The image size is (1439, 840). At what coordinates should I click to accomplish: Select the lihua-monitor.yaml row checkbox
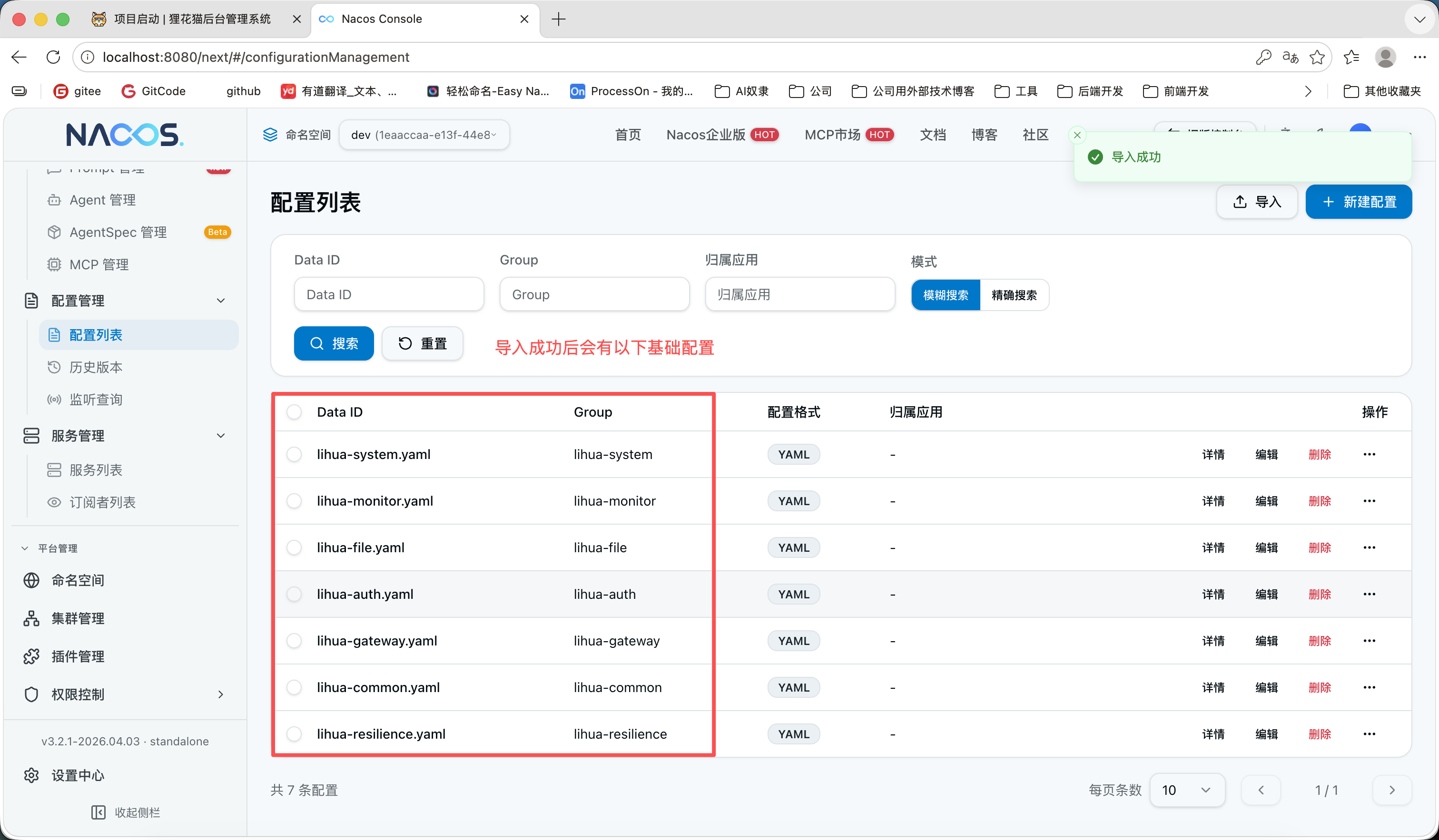(294, 501)
